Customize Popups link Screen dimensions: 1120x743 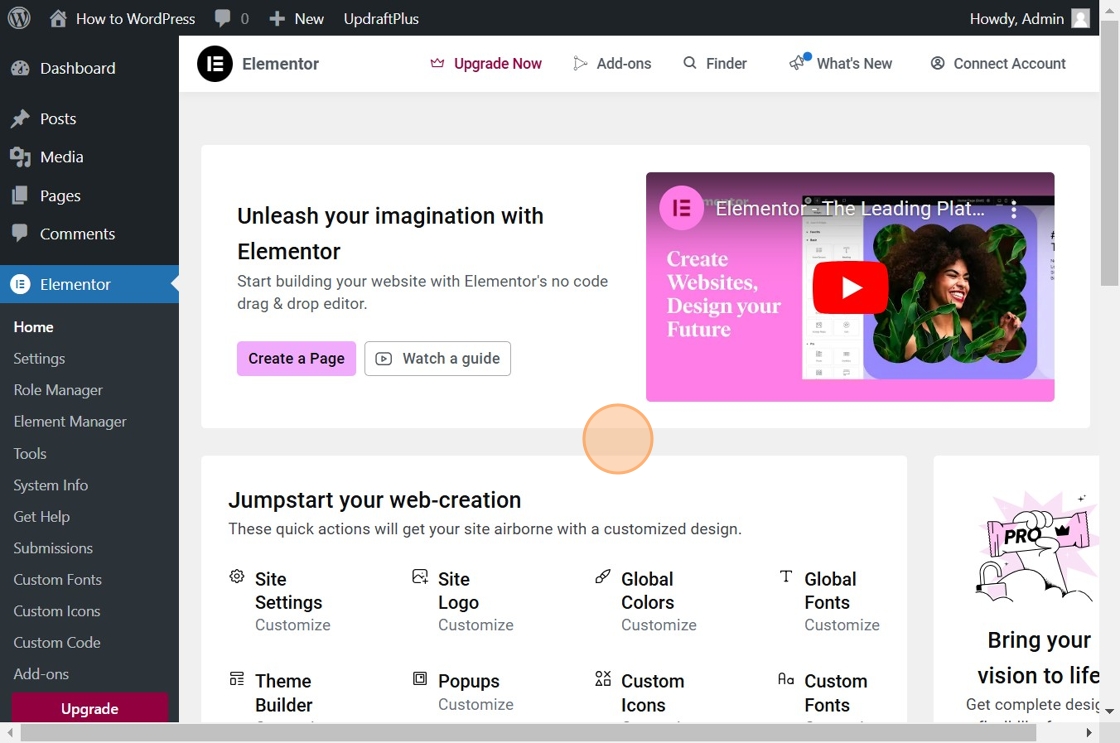(x=476, y=704)
